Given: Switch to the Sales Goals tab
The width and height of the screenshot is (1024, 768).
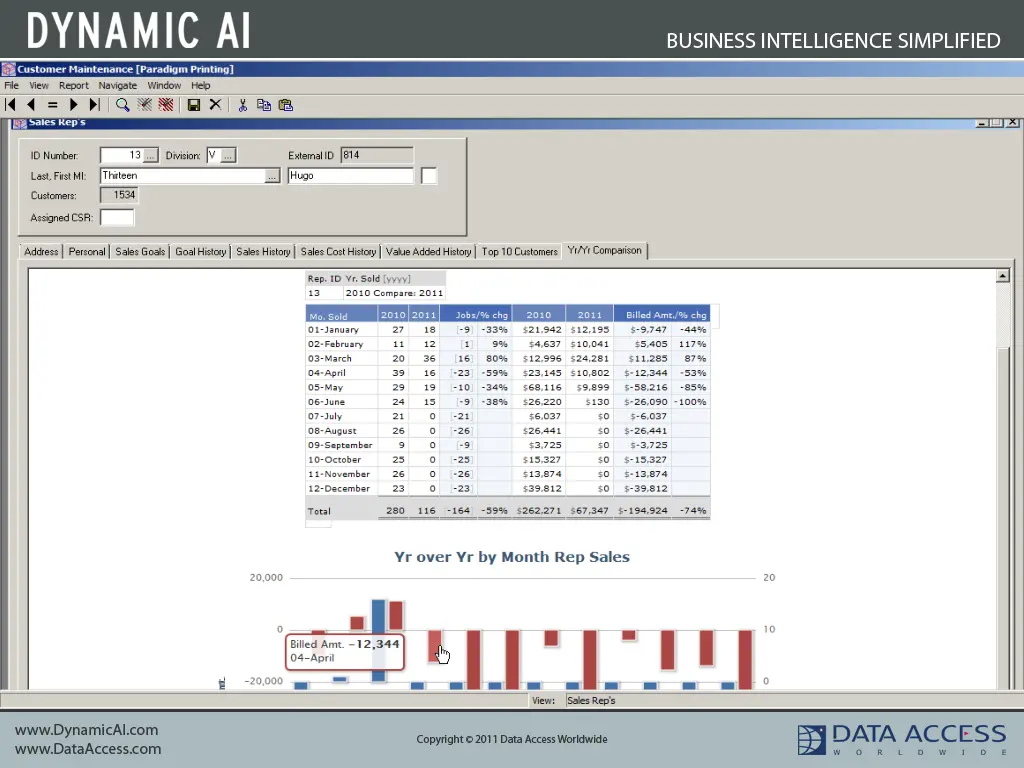Looking at the screenshot, I should coord(140,251).
